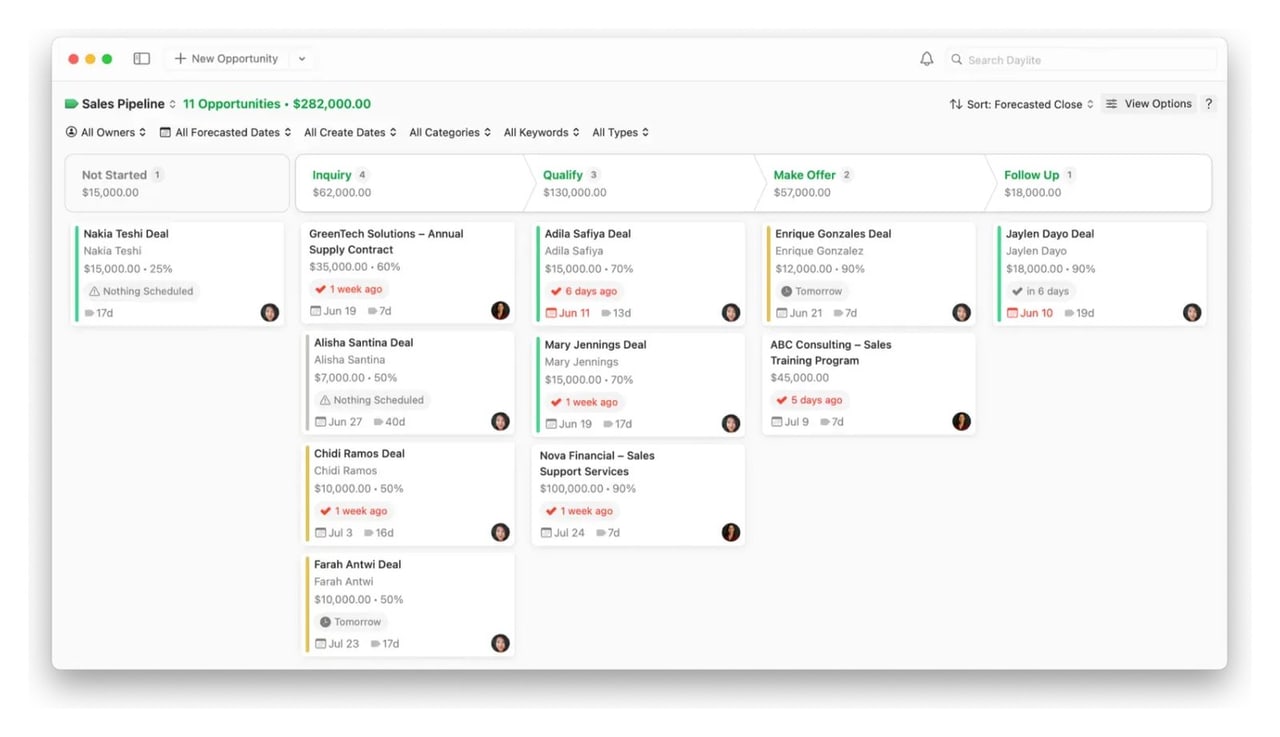The image size is (1280, 737).
Task: Click owner avatar on Farah Antwi Deal
Action: 501,644
